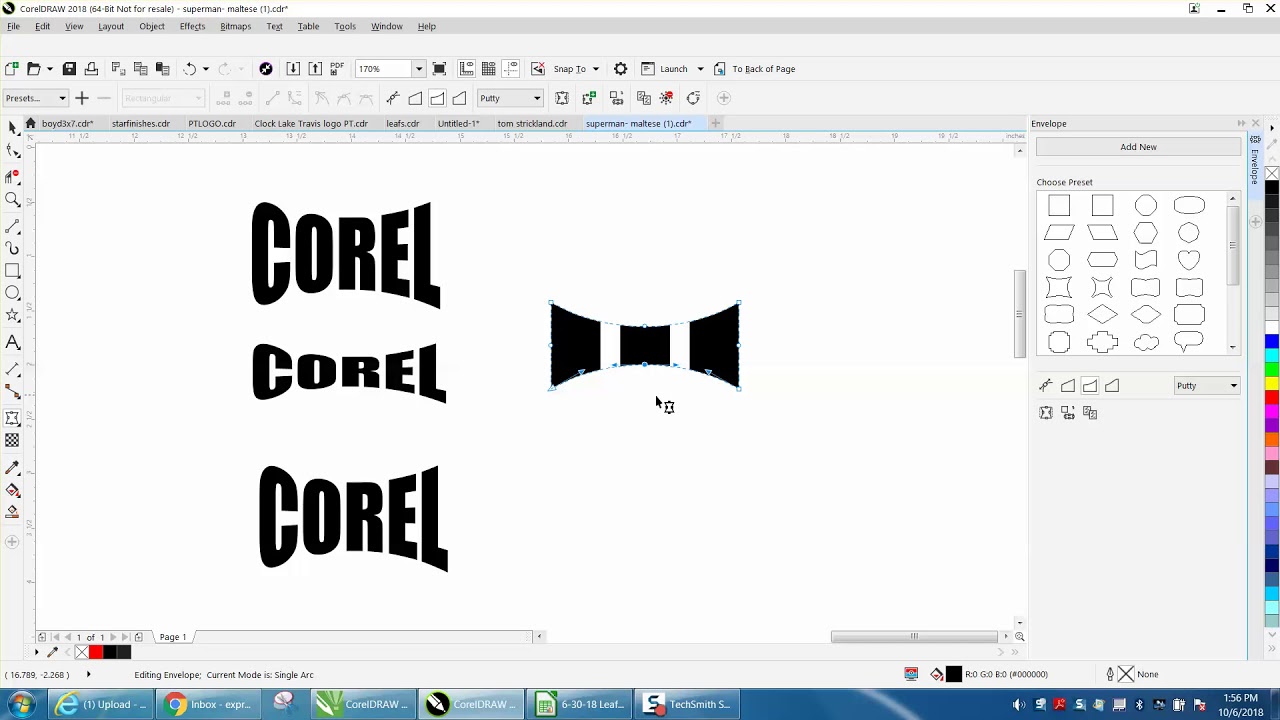Select the Envelope tool in toolbox
The width and height of the screenshot is (1280, 720).
click(x=13, y=418)
